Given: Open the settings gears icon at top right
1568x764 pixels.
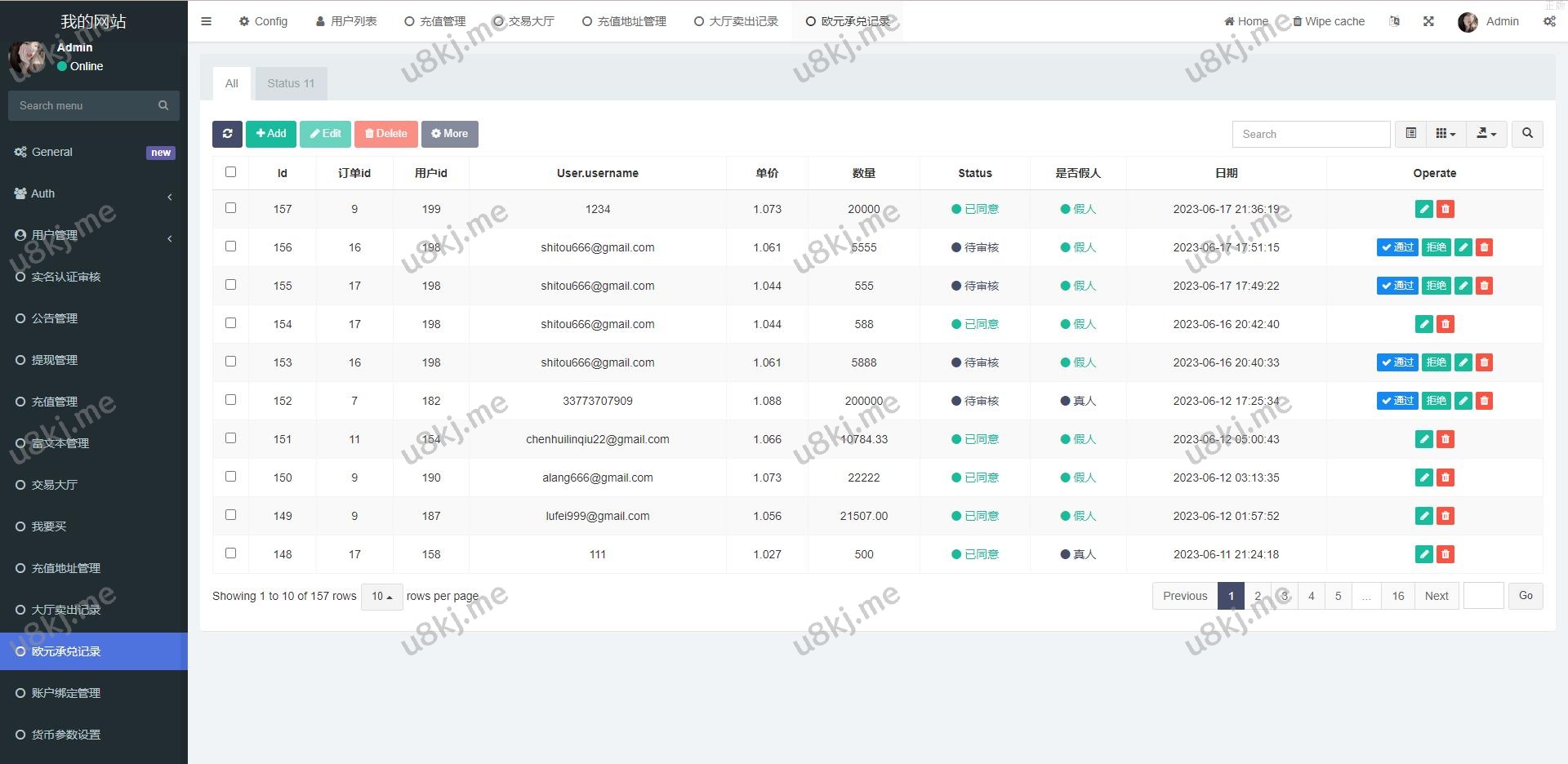Looking at the screenshot, I should coord(1548,21).
